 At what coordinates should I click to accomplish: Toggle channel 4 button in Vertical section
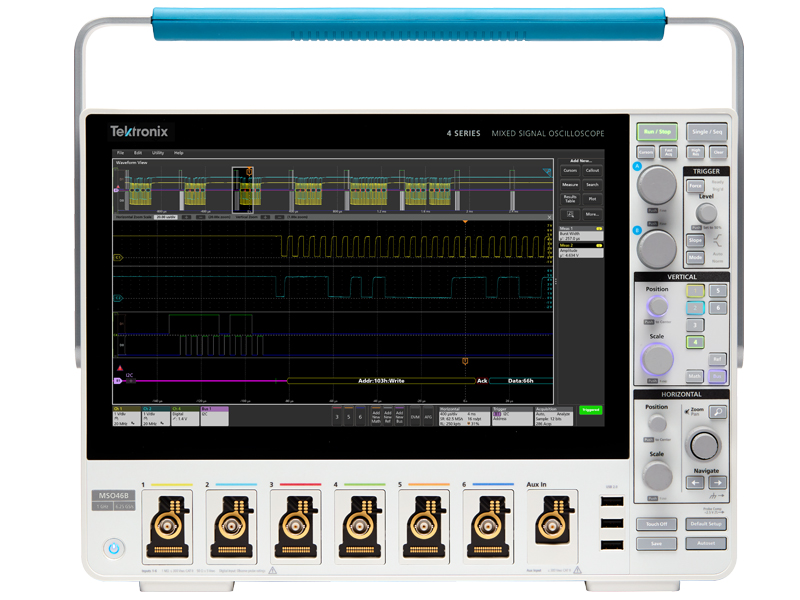coord(695,342)
